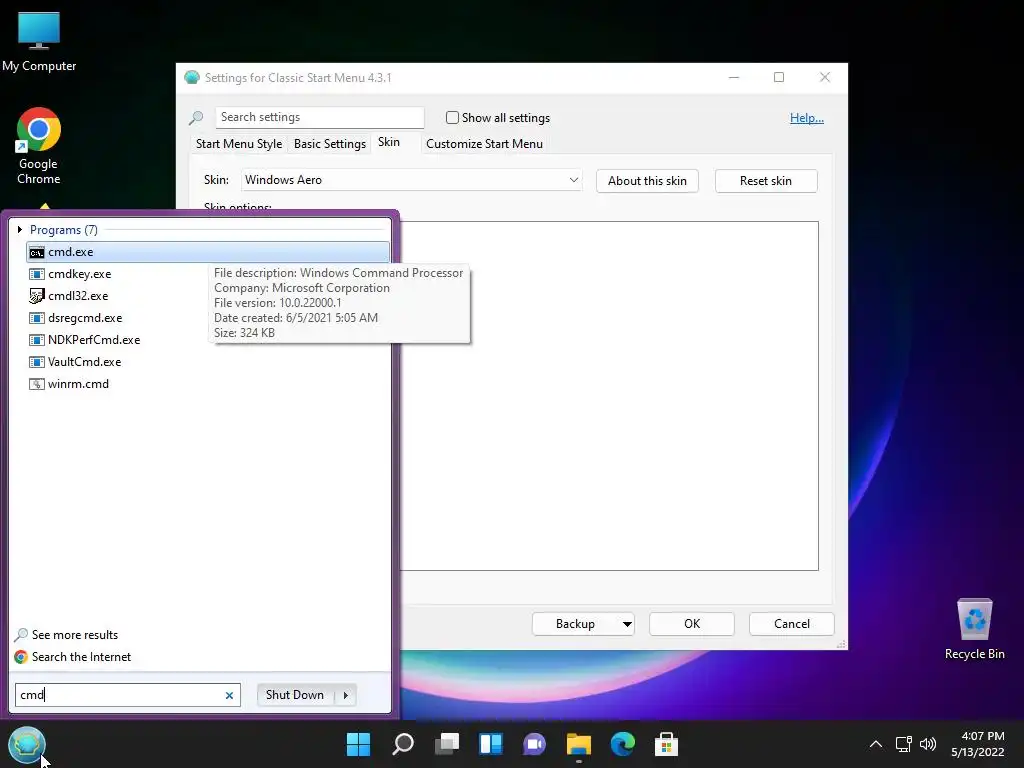Screen dimensions: 1024x768
Task: Enable the Show all settings checkbox
Action: click(x=452, y=118)
